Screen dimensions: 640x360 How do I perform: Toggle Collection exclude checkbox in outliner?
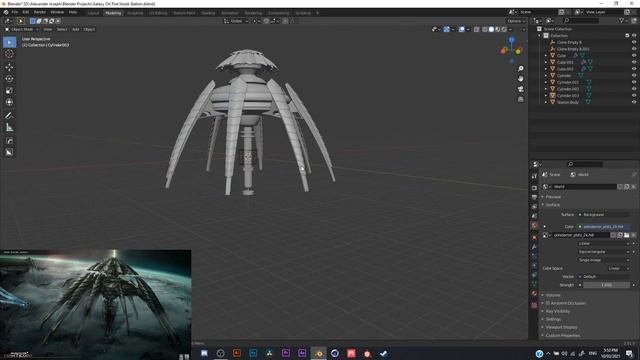(627, 36)
